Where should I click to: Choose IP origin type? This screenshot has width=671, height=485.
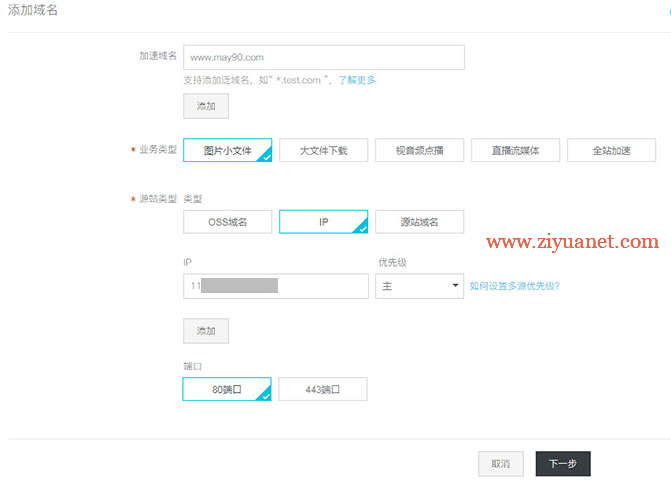tap(324, 222)
